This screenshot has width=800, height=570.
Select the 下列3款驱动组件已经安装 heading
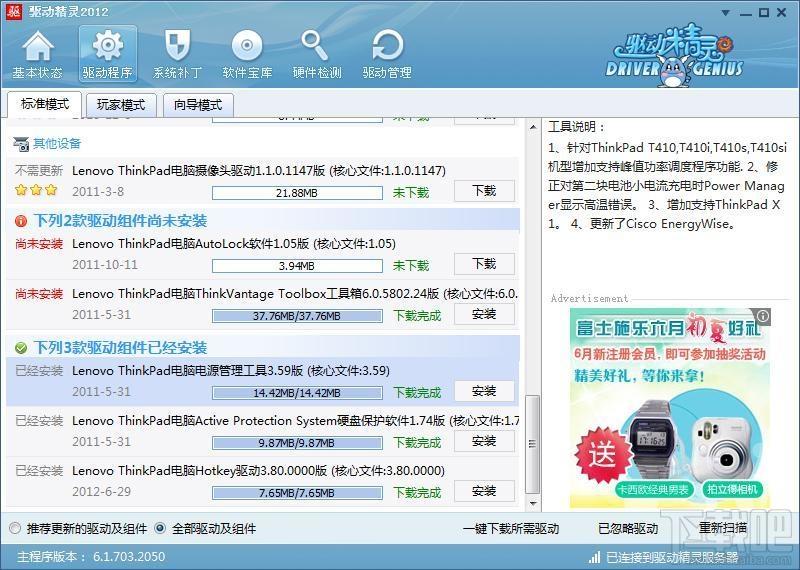tap(120, 348)
